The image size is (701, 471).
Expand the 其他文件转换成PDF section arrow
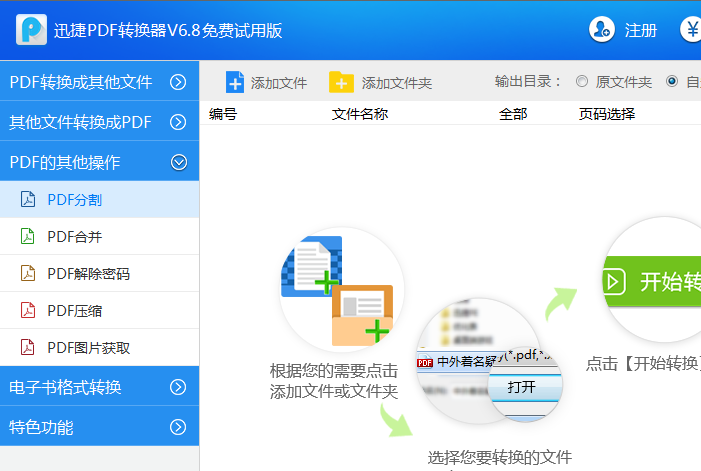pos(178,122)
